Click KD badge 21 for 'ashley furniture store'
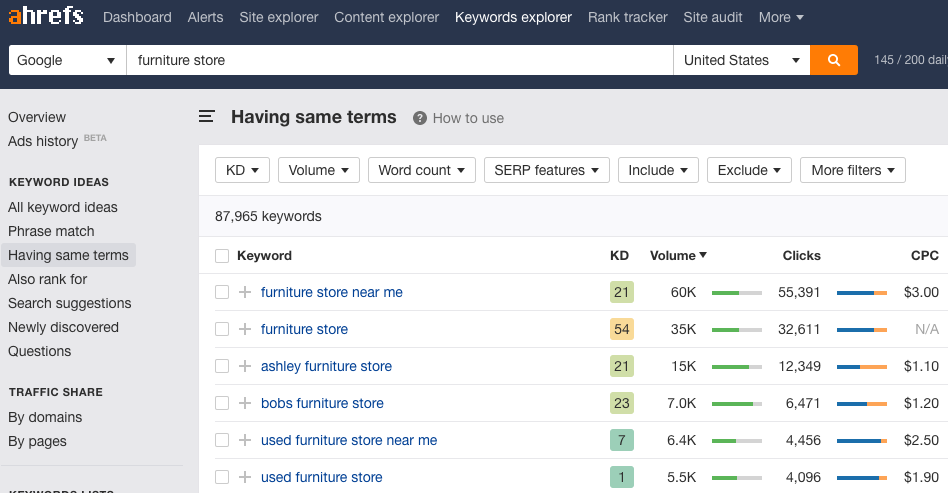Image resolution: width=948 pixels, height=493 pixels. point(622,366)
